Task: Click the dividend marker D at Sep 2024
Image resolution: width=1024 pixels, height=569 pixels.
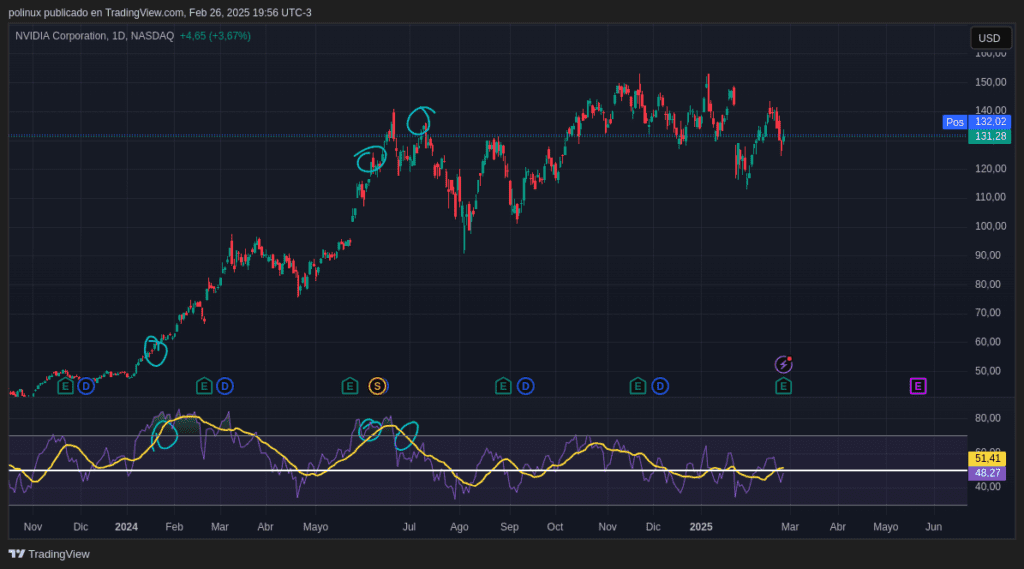Action: point(526,386)
